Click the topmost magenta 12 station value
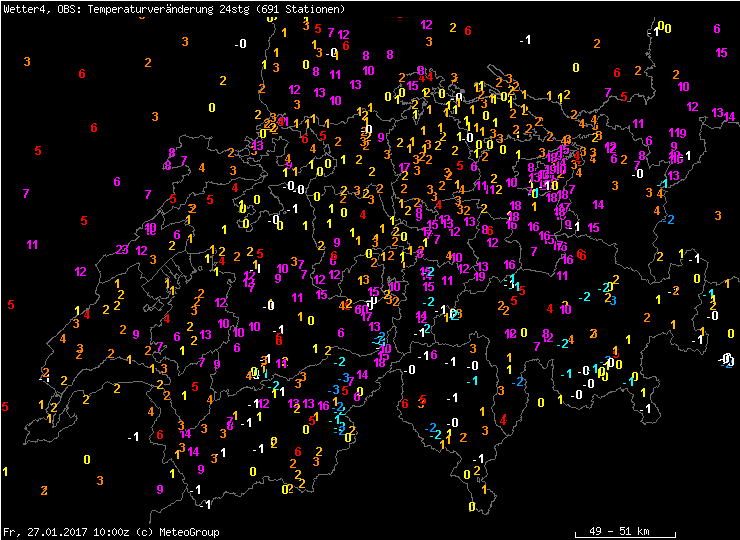Image resolution: width=740 pixels, height=540 pixels. [x=426, y=24]
